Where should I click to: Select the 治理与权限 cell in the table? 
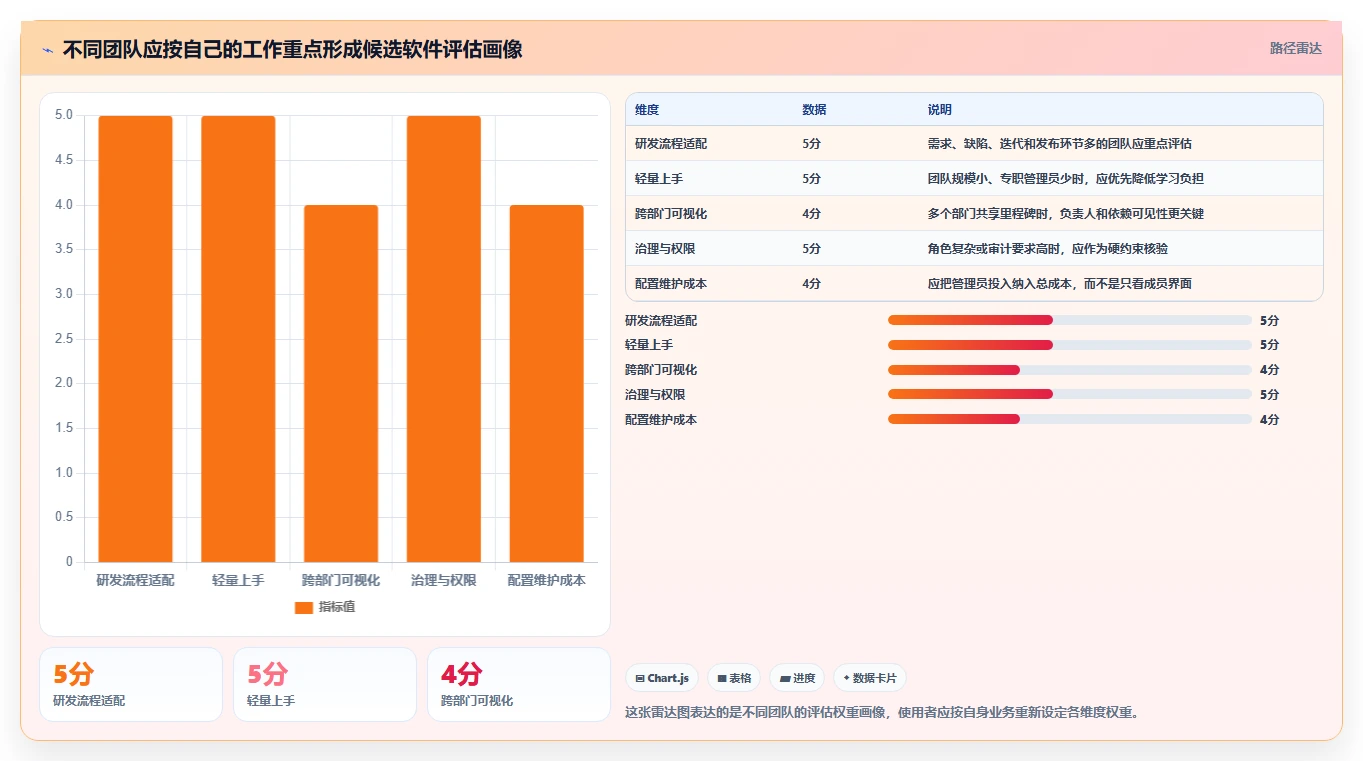click(x=665, y=249)
